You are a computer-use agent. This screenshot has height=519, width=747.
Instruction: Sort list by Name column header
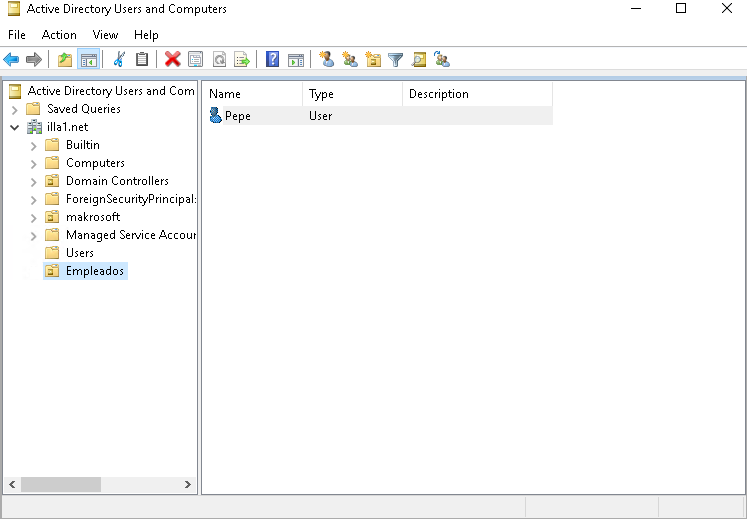(254, 94)
